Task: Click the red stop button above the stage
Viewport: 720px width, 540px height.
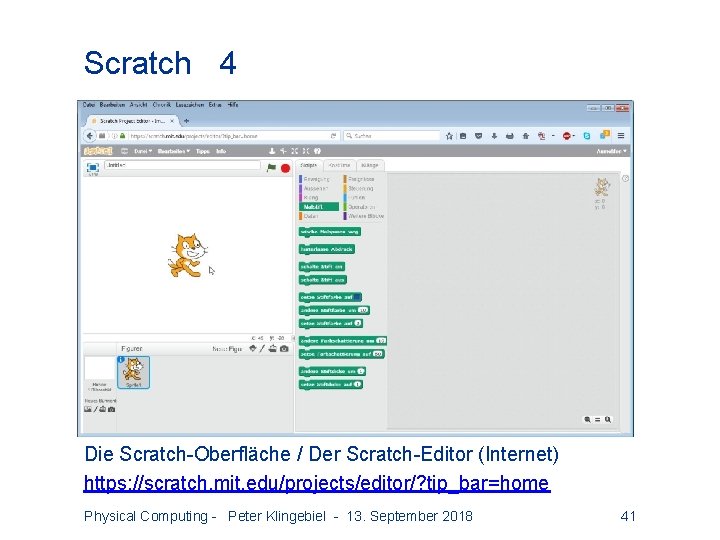Action: (285, 169)
